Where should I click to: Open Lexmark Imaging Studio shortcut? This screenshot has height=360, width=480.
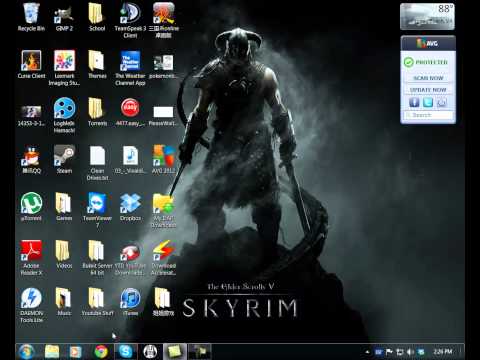click(64, 68)
